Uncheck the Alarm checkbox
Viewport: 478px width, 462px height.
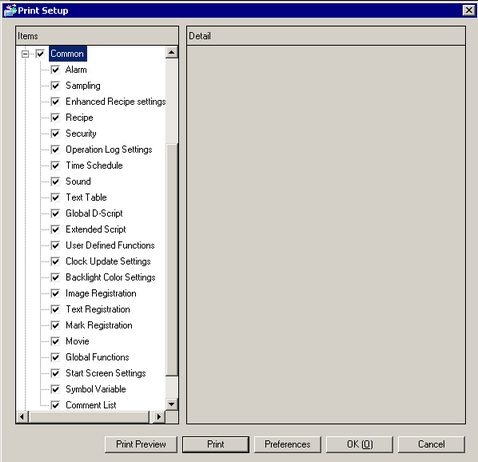tap(55, 70)
